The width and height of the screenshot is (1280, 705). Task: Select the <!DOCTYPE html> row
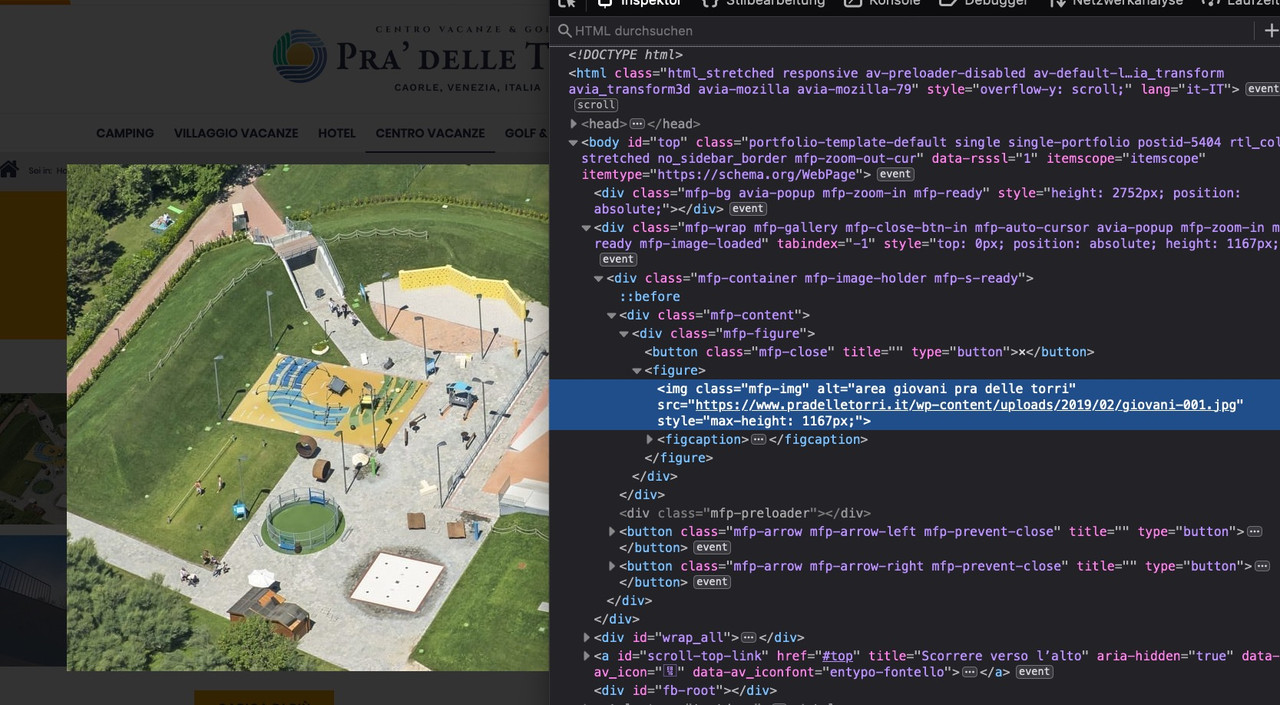coord(626,55)
